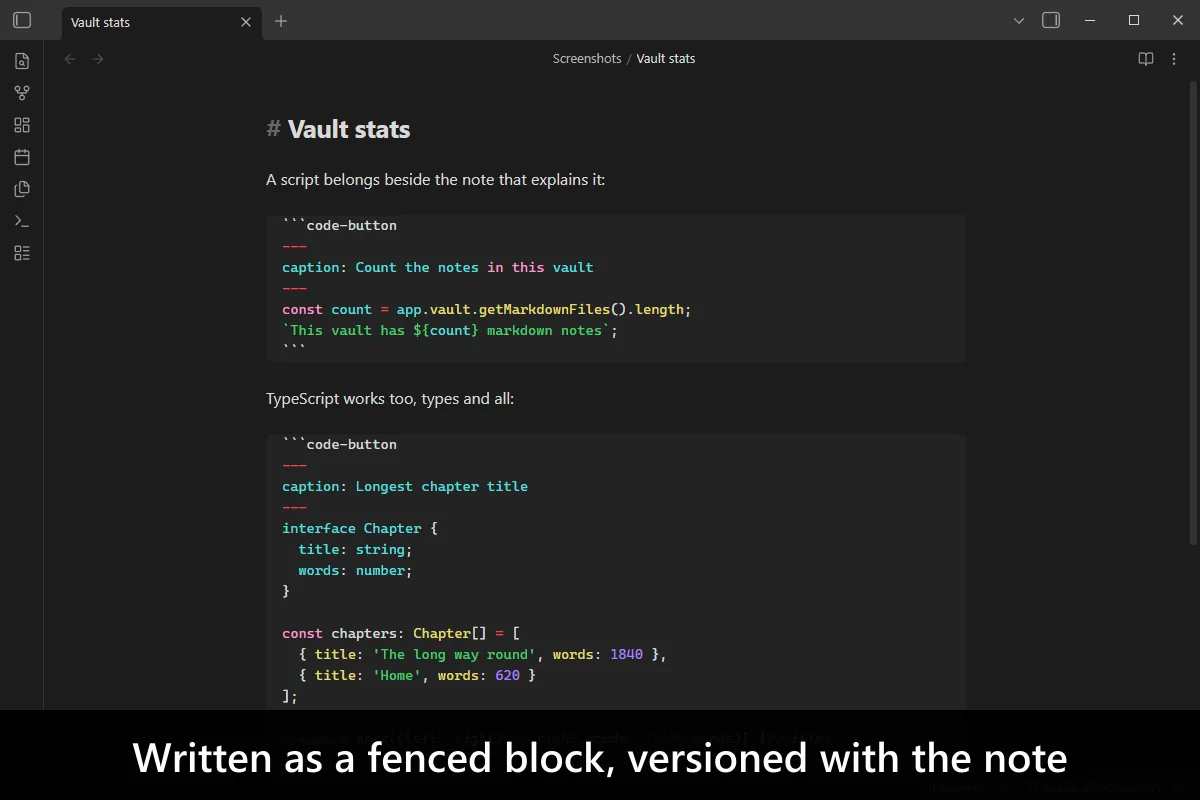Screen dimensions: 1200x800
Task: Expand the tab list chevron
Action: coord(1019,20)
